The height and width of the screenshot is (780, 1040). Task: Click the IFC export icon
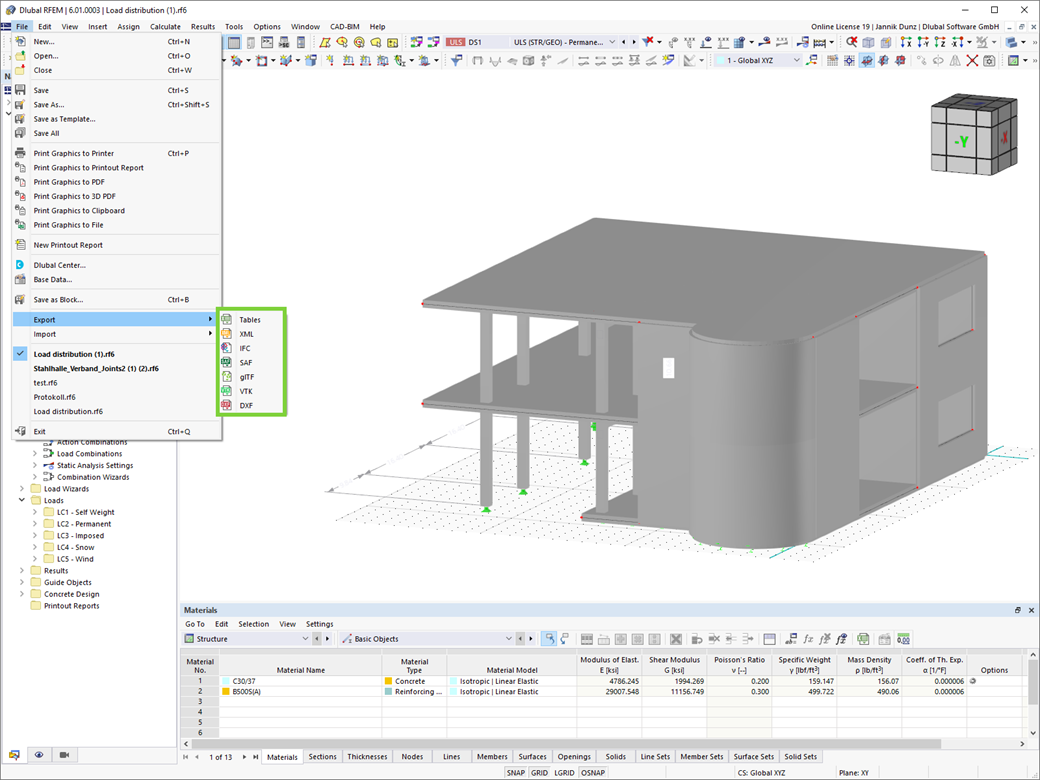click(226, 348)
